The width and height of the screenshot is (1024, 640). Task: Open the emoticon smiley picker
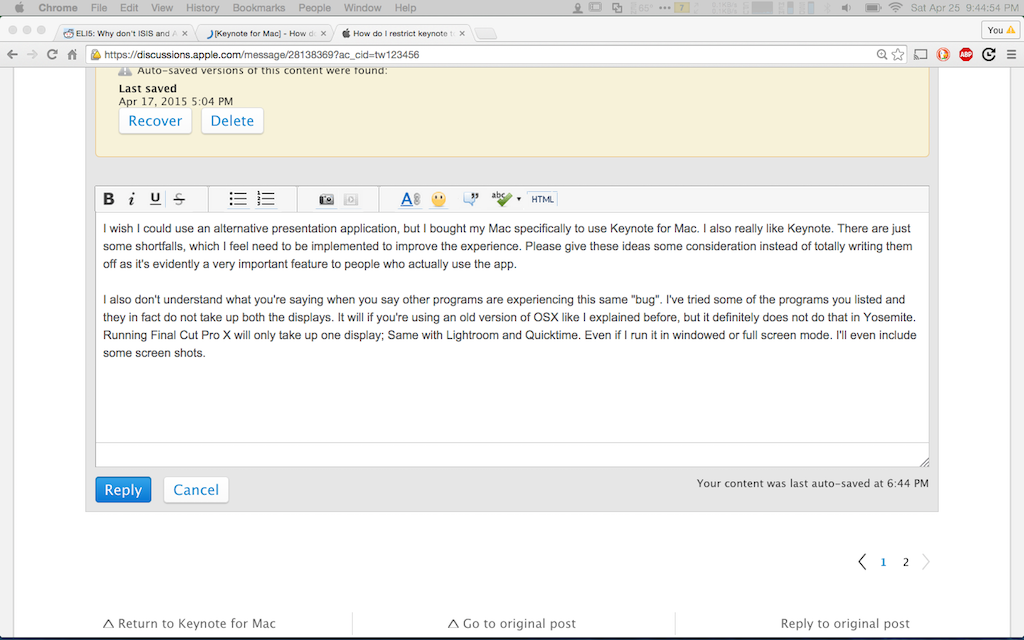tap(439, 199)
